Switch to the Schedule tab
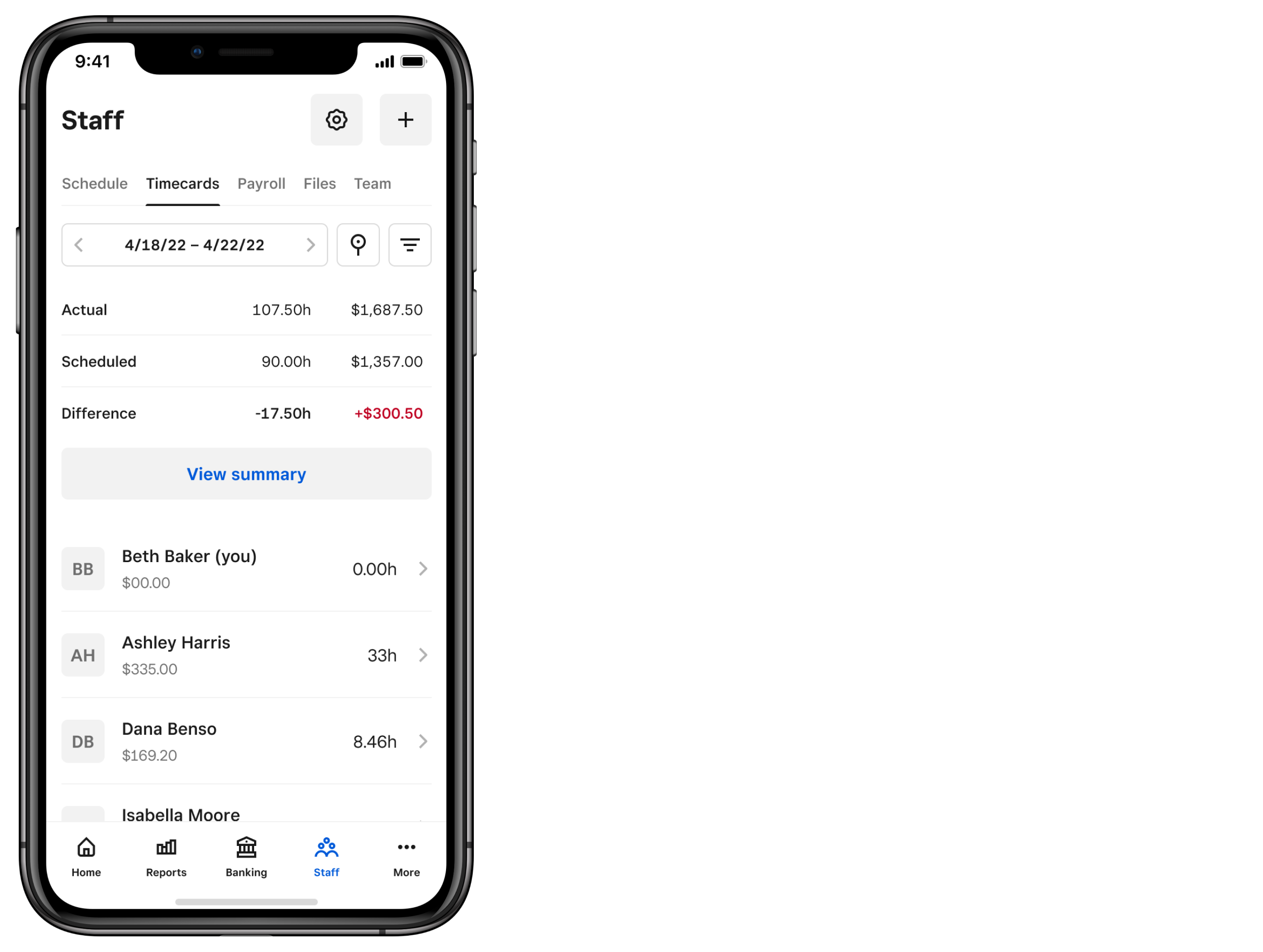The width and height of the screenshot is (1263, 952). pyautogui.click(x=94, y=182)
